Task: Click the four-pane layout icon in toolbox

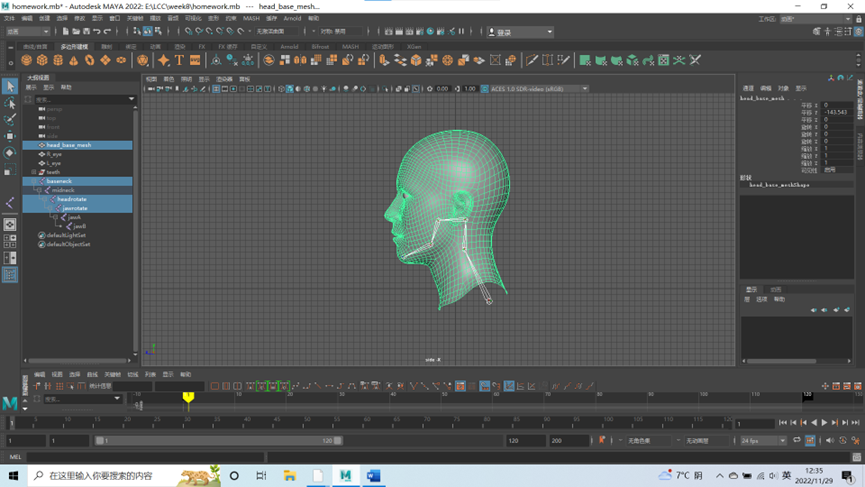Action: coord(9,241)
